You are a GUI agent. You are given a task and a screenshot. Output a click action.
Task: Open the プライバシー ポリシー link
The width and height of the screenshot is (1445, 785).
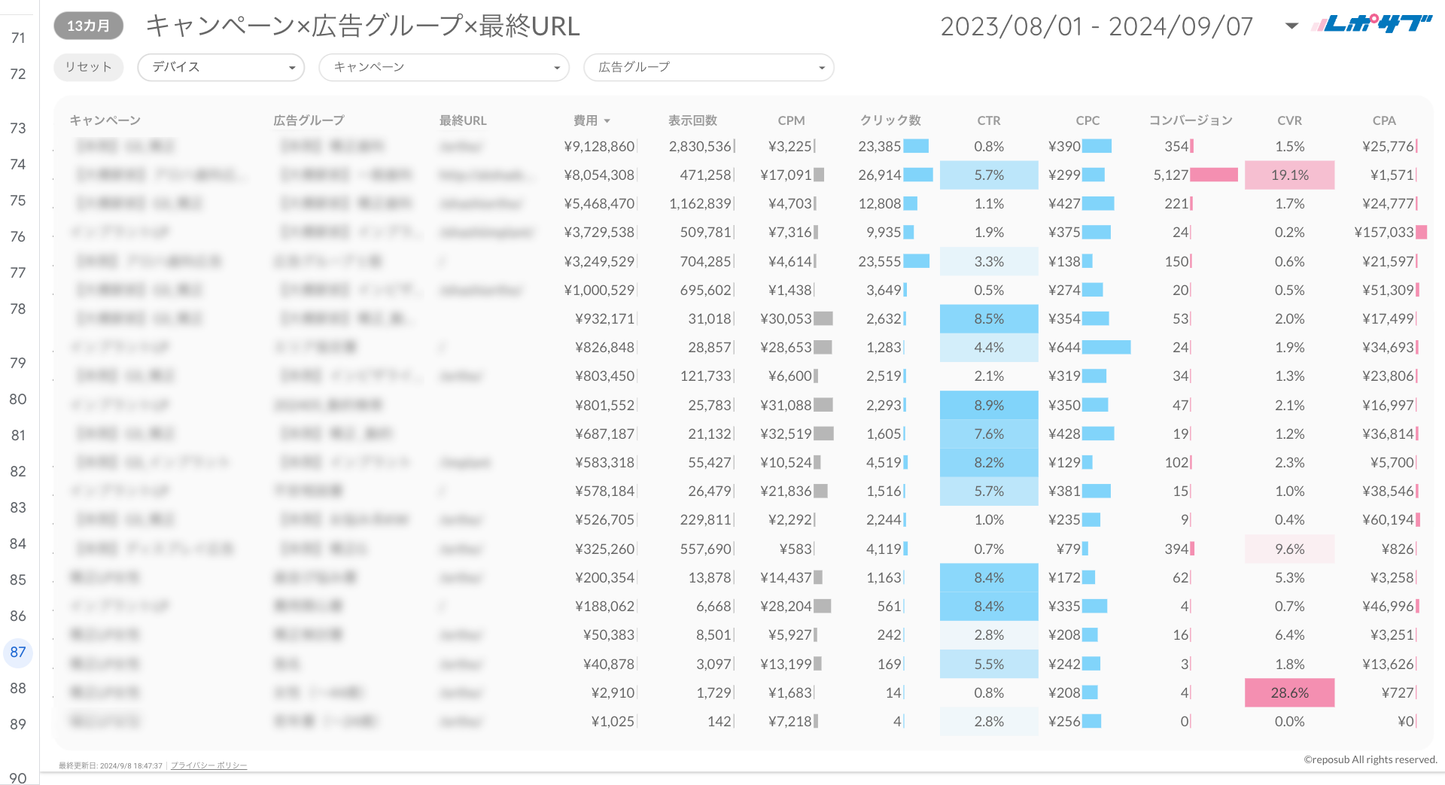pyautogui.click(x=209, y=765)
